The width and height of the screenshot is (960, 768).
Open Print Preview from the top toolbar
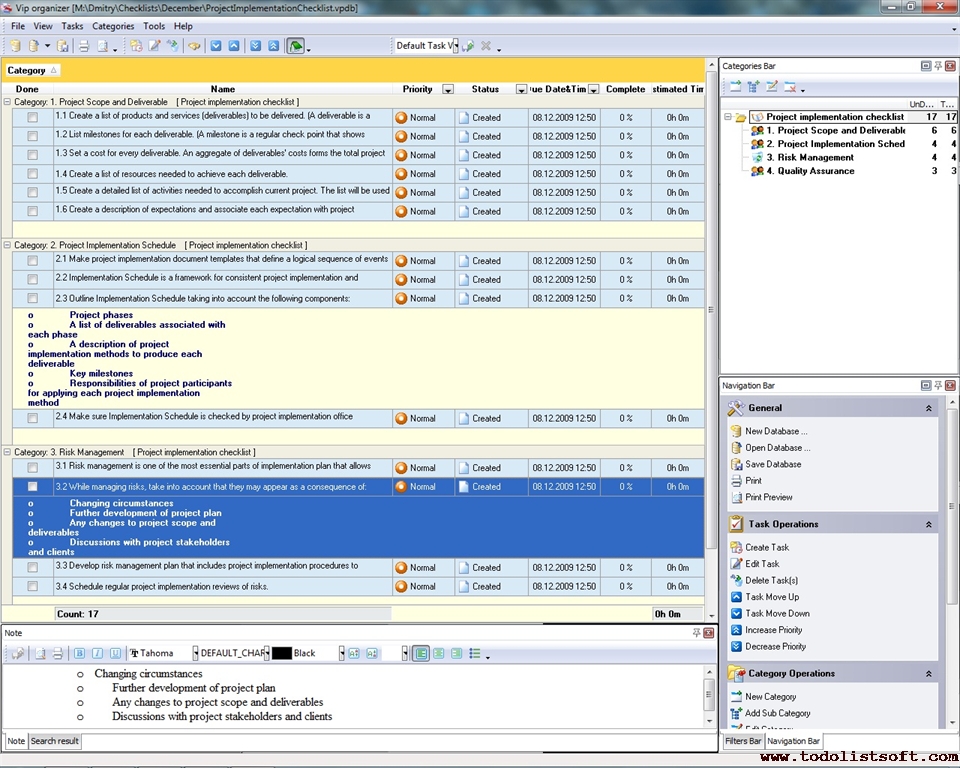coord(101,45)
